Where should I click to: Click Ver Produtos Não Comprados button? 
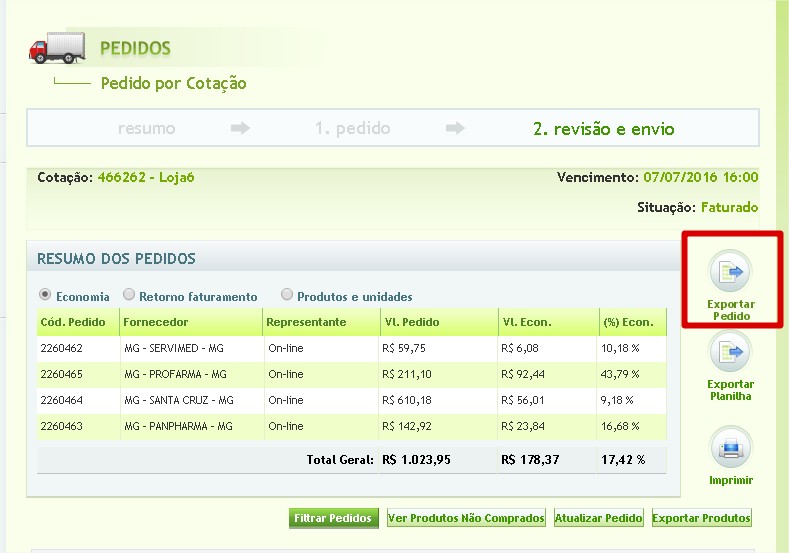pyautogui.click(x=466, y=518)
